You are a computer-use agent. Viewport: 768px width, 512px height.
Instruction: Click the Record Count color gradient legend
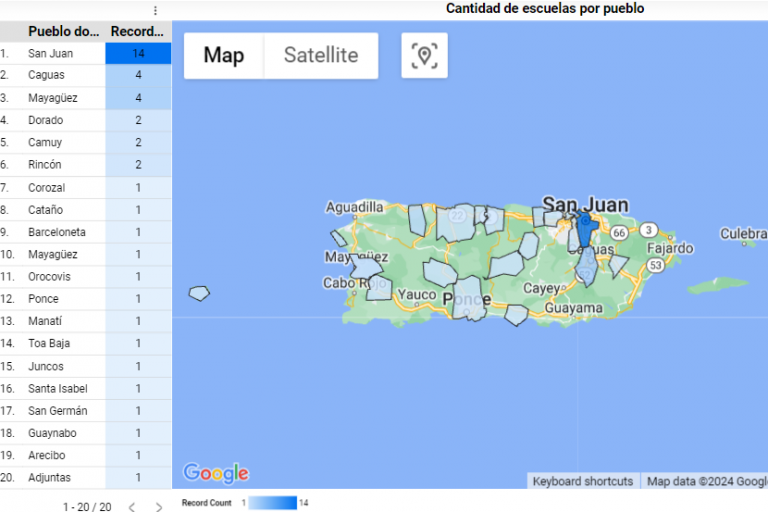272,503
